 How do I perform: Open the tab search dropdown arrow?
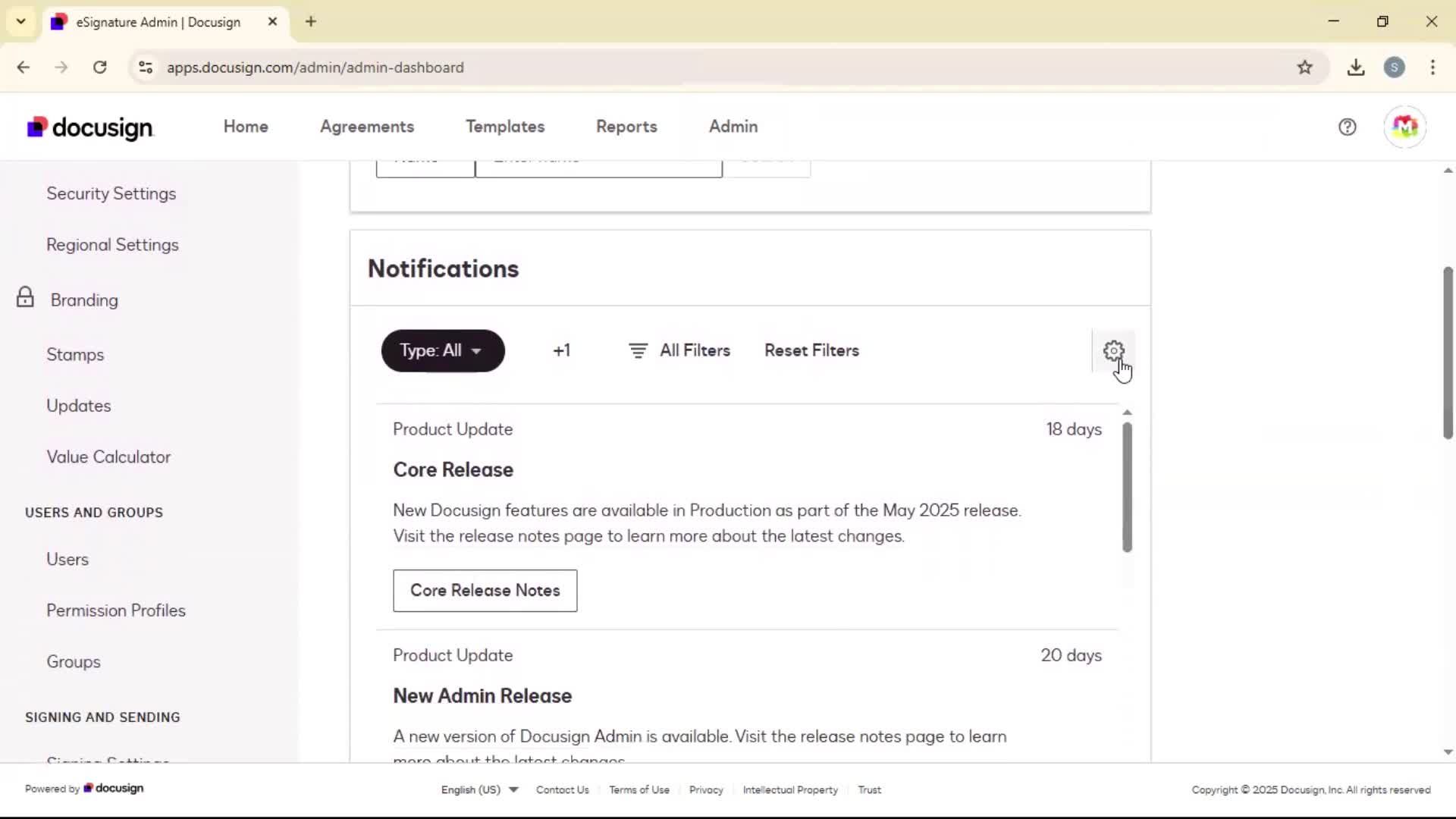click(x=20, y=21)
